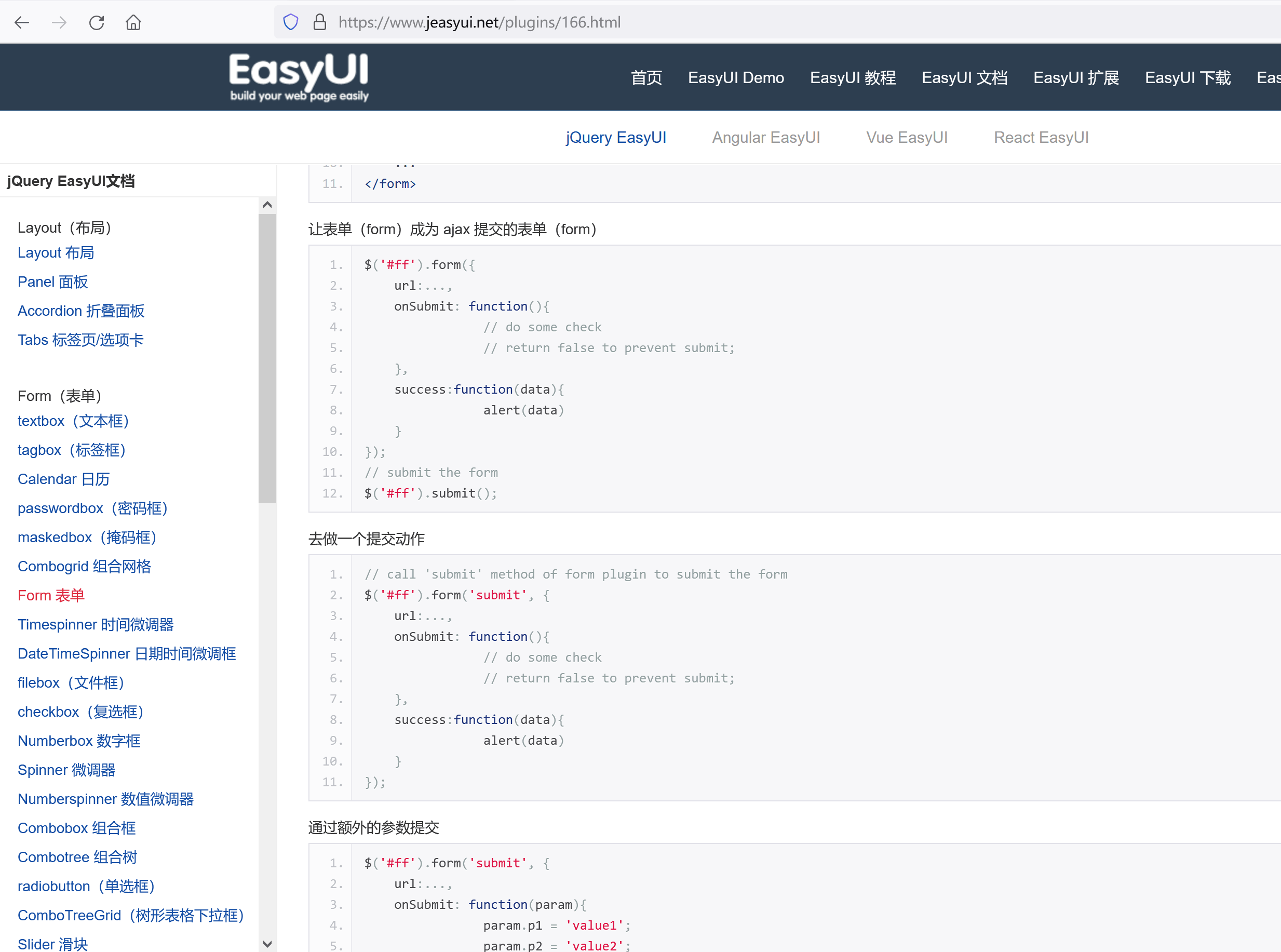
Task: Click the jQuery EasyUI文档 sidebar heading
Action: click(71, 181)
